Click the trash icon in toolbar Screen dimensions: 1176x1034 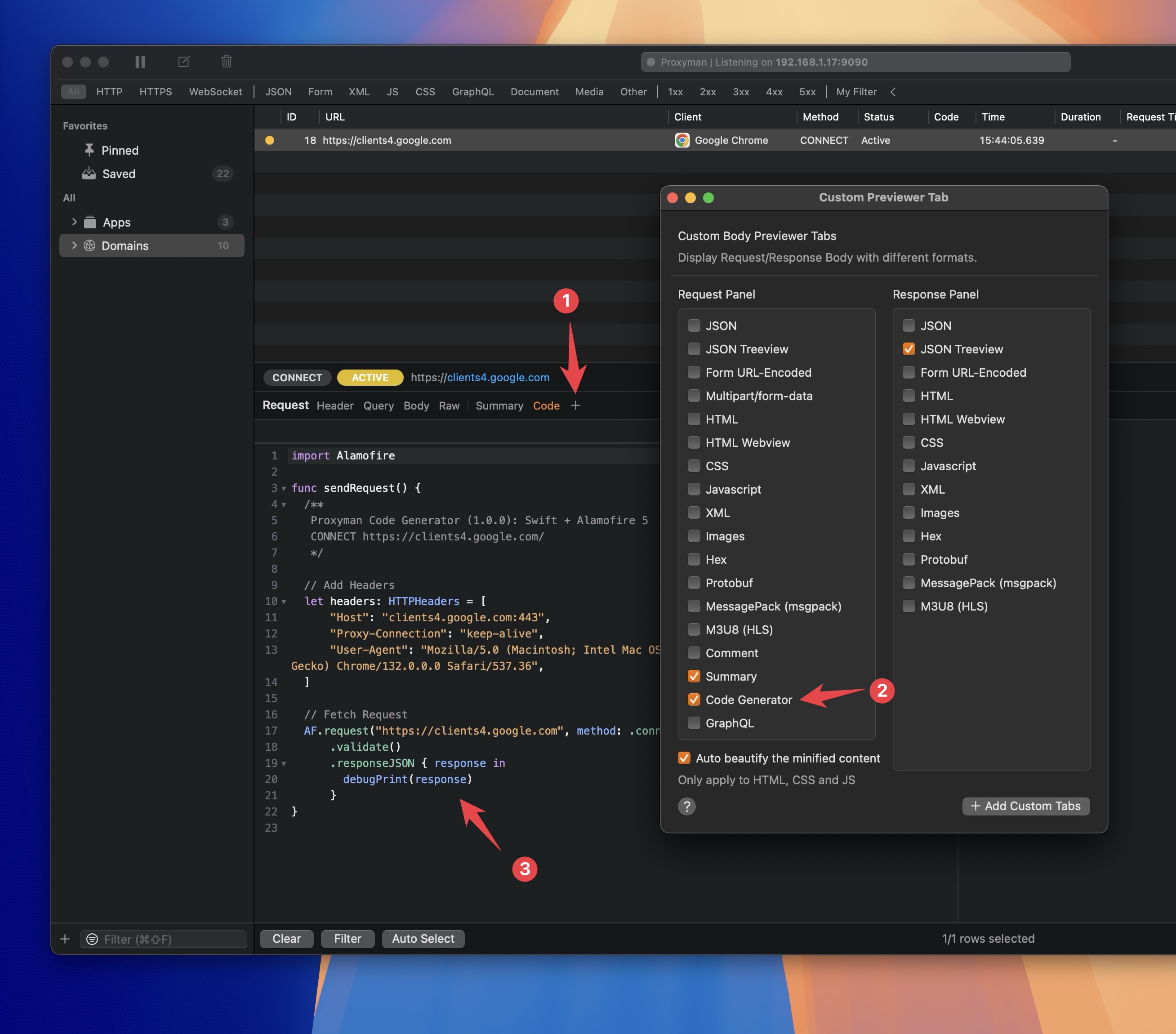pyautogui.click(x=227, y=61)
